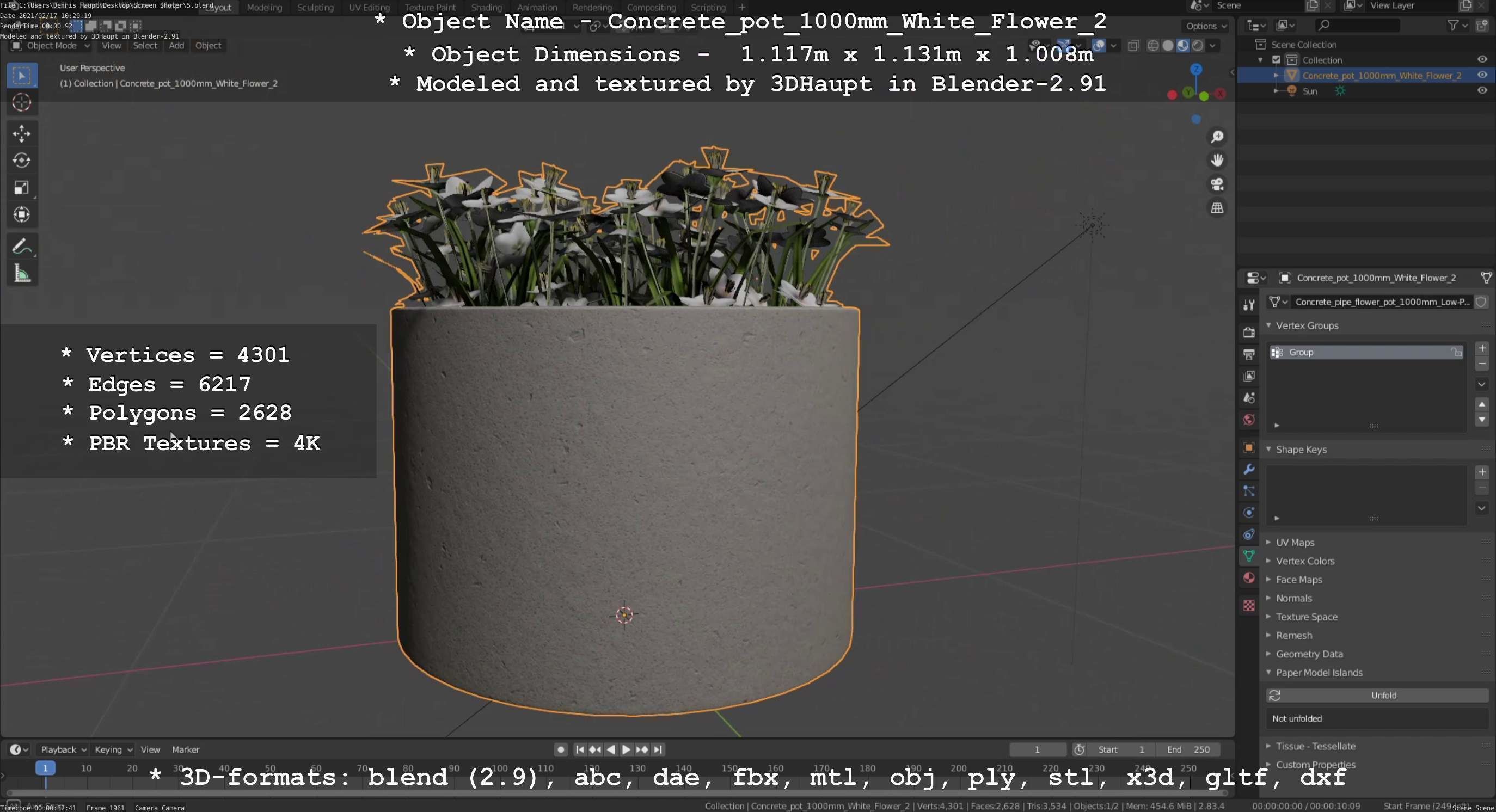This screenshot has width=1496, height=812.
Task: Enable solid viewport shading
Action: pos(1168,46)
